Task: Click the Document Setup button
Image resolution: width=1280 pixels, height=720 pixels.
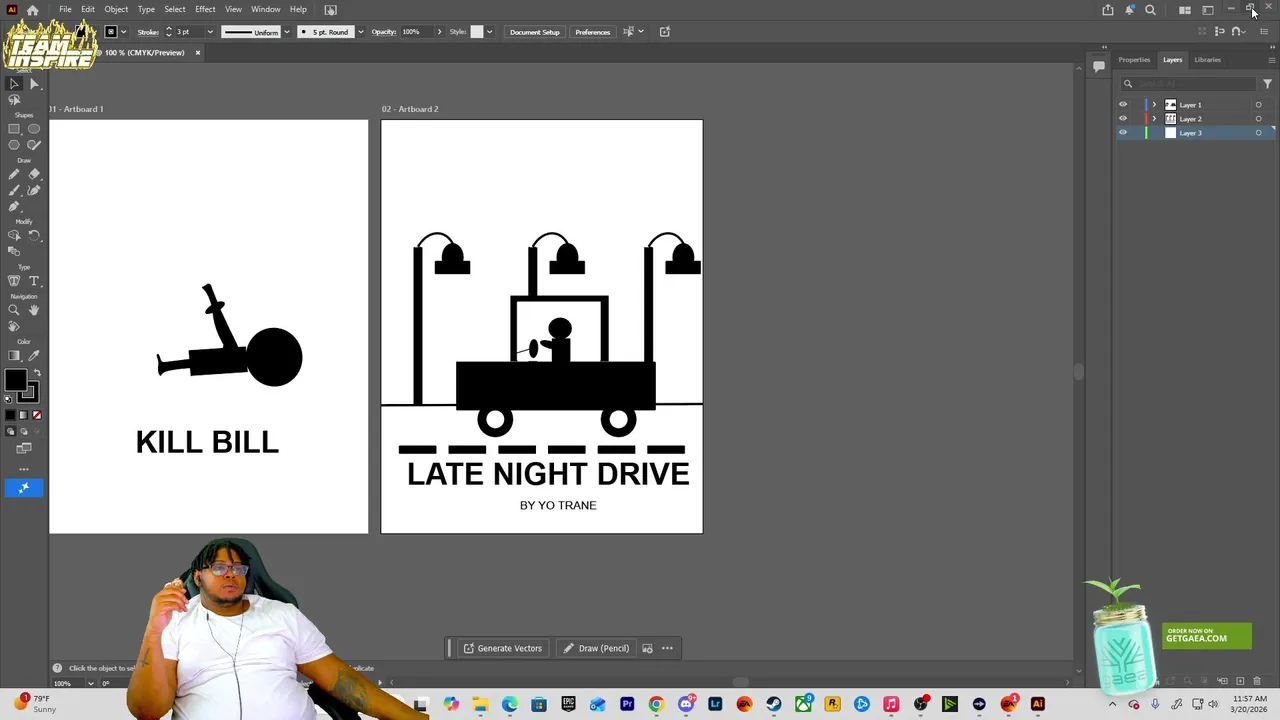Action: [x=535, y=32]
